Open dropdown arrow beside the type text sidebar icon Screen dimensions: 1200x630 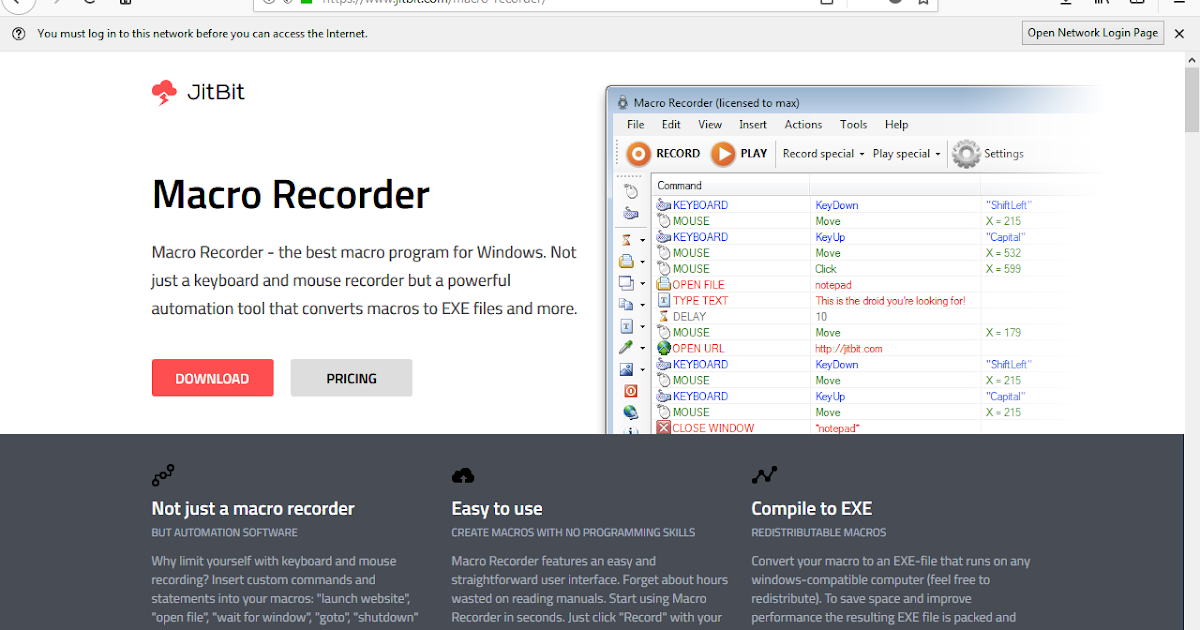(x=642, y=327)
